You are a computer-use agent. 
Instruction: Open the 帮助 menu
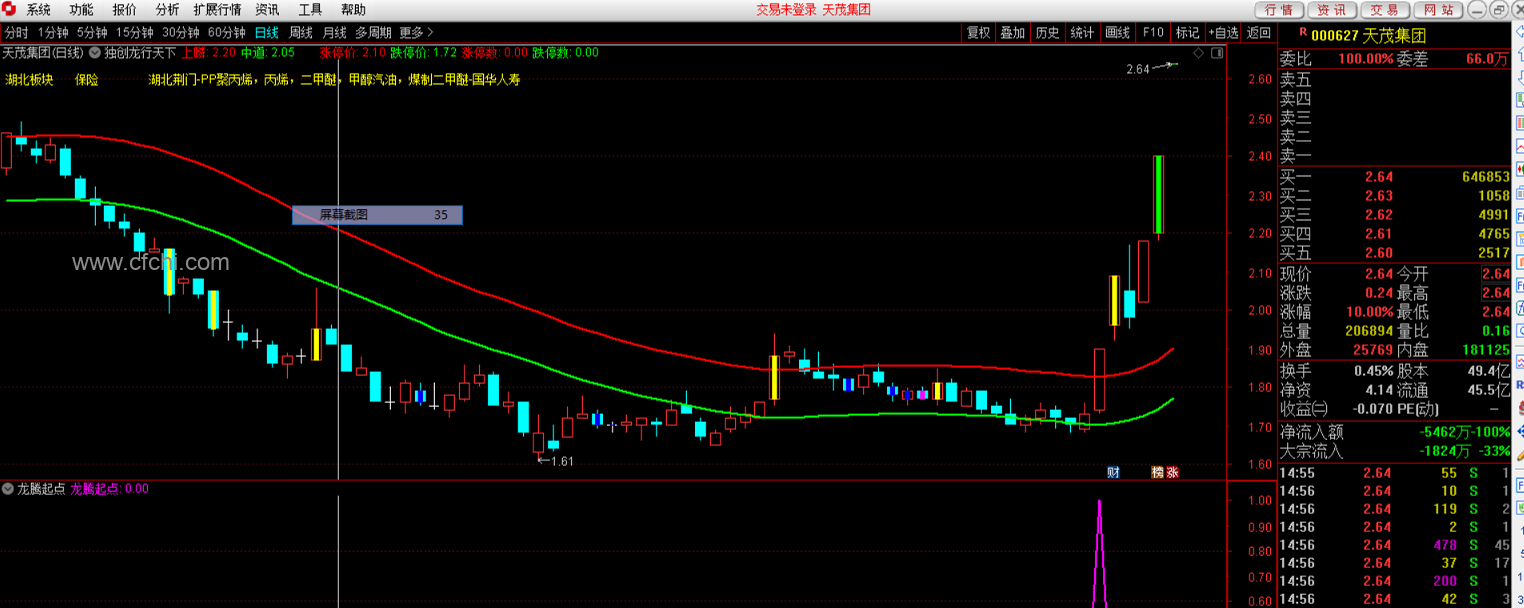point(353,9)
